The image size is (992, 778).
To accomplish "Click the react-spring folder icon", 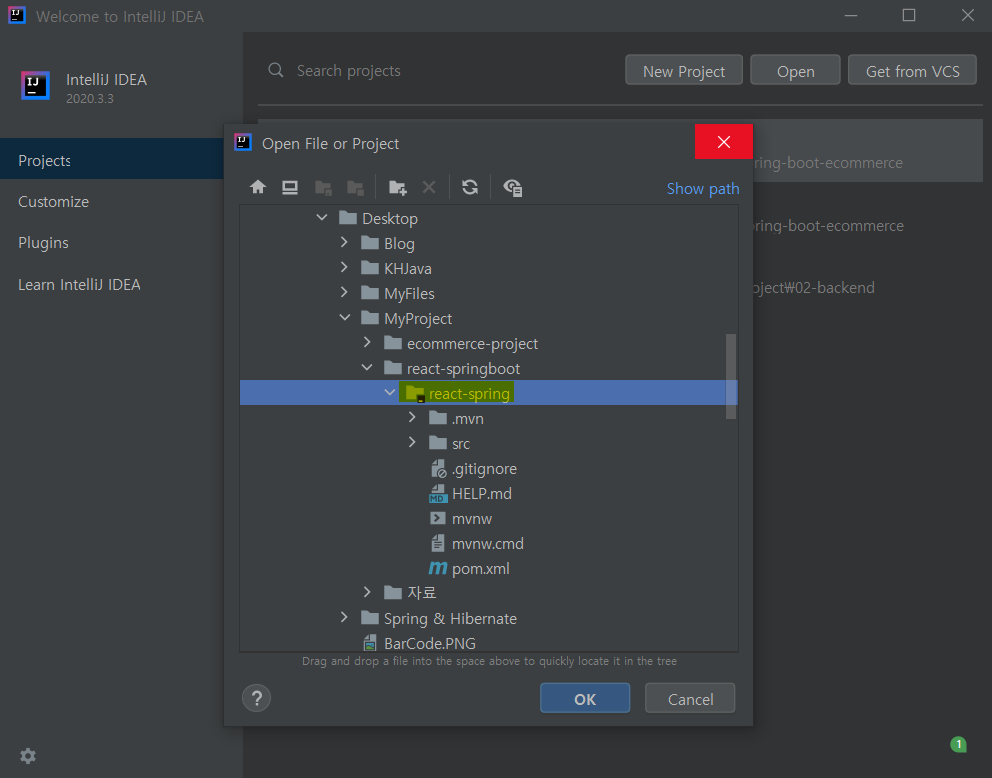I will [x=415, y=393].
